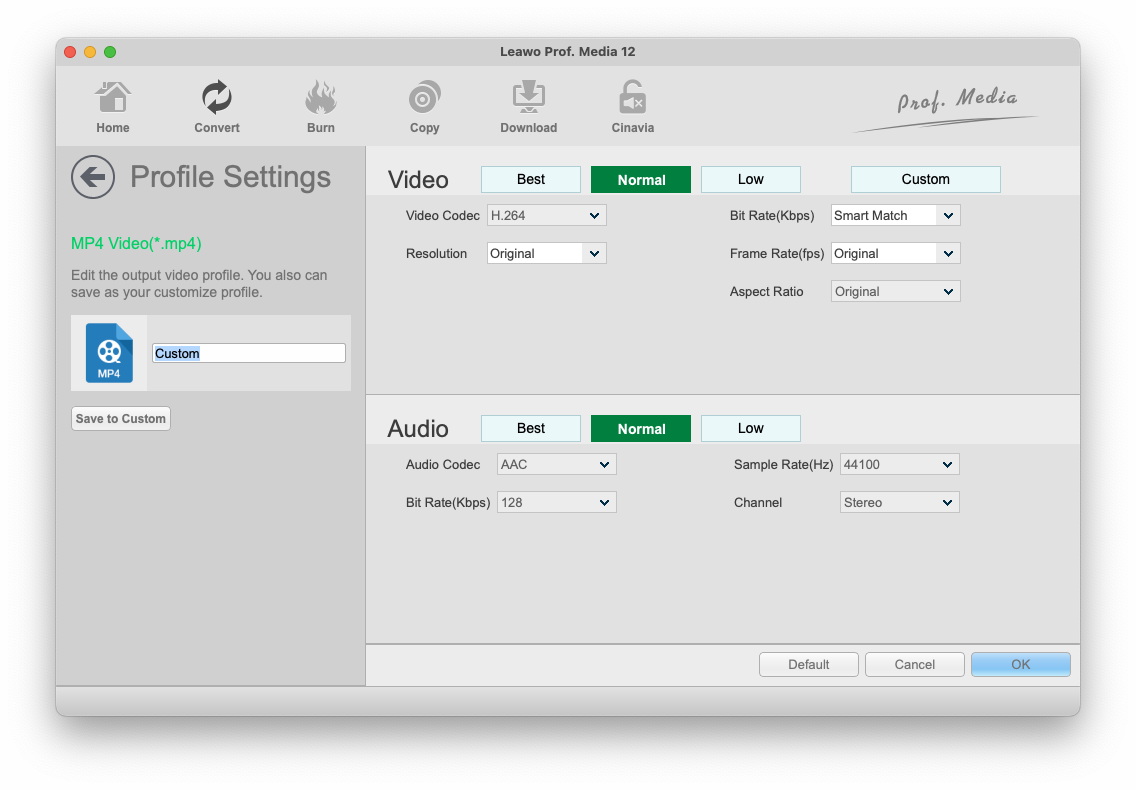Image resolution: width=1136 pixels, height=790 pixels.
Task: Open the Burn flame icon
Action: (321, 100)
